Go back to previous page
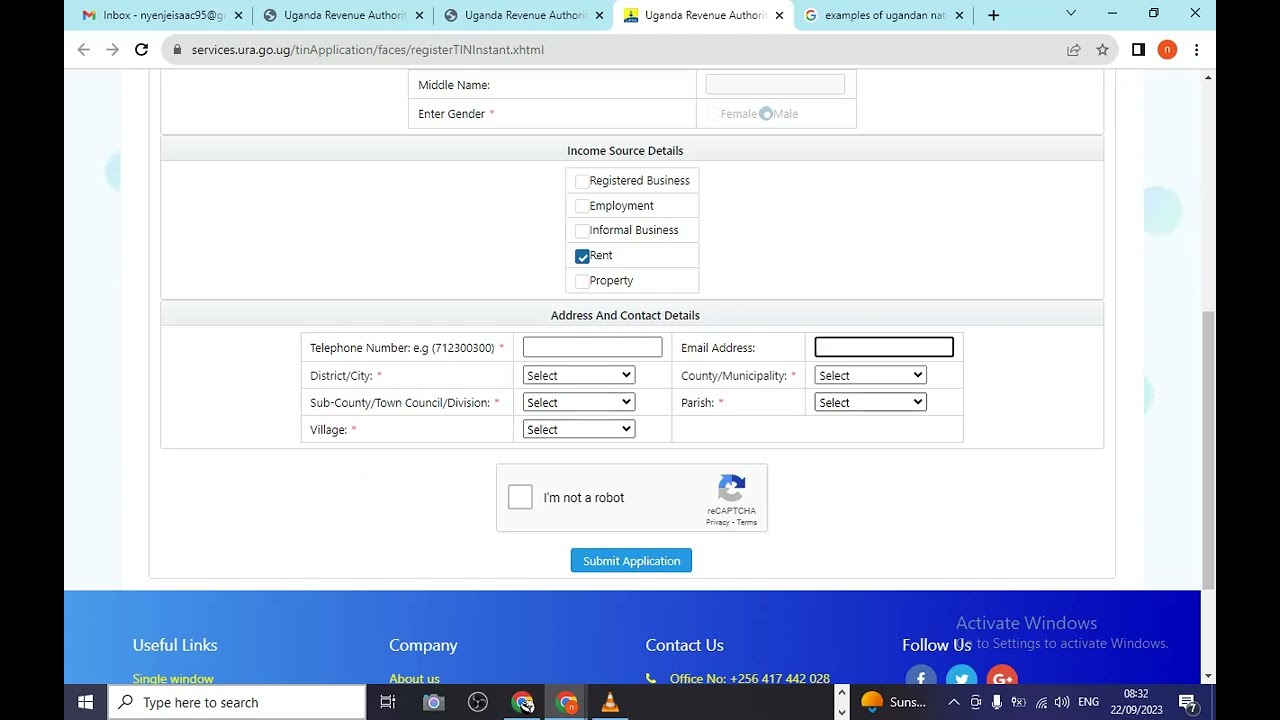This screenshot has width=1280, height=720. [x=84, y=49]
